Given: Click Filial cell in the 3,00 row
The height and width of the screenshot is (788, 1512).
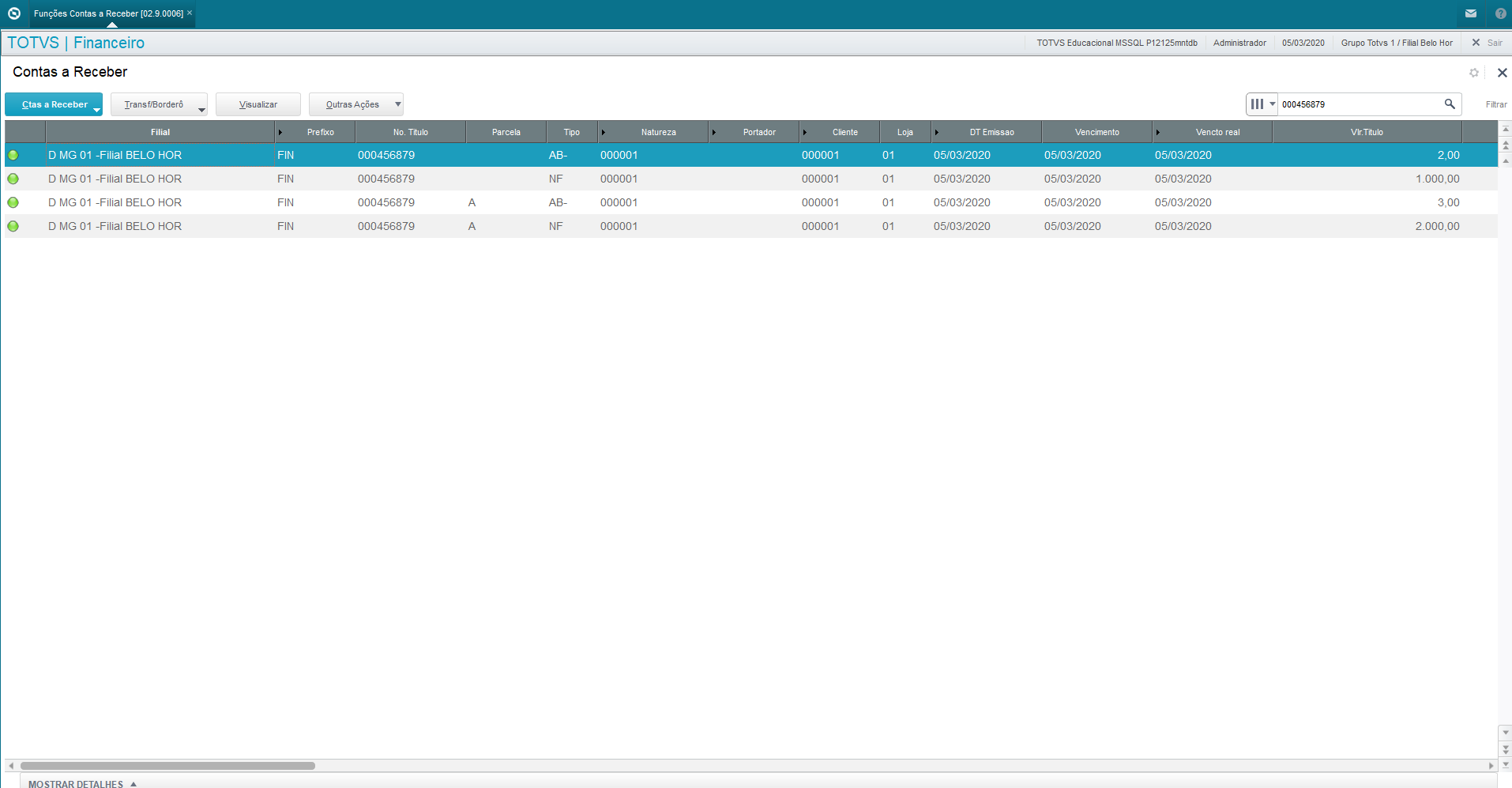Looking at the screenshot, I should [x=160, y=202].
